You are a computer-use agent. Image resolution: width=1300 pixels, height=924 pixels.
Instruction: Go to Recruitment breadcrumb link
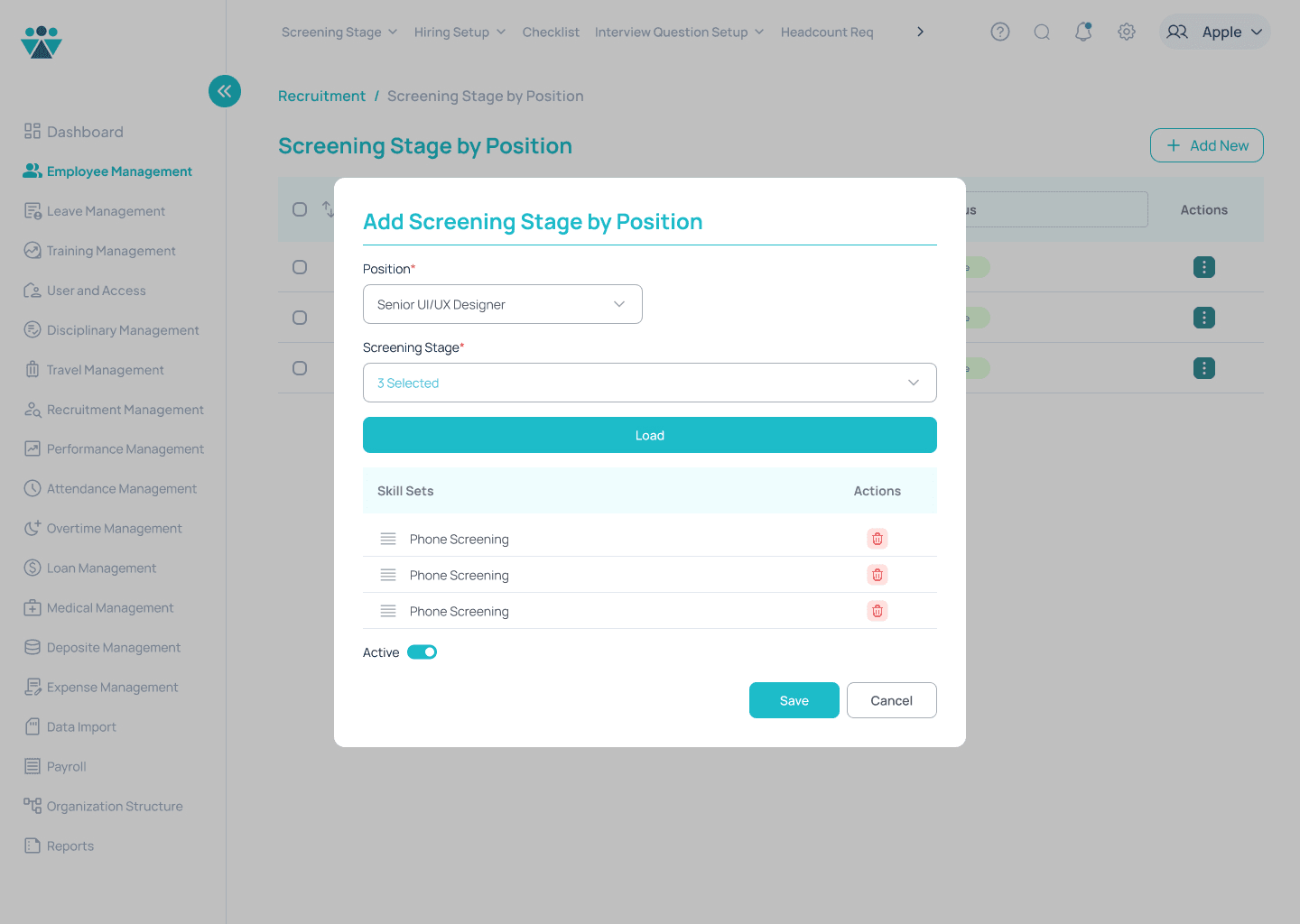pyautogui.click(x=321, y=96)
